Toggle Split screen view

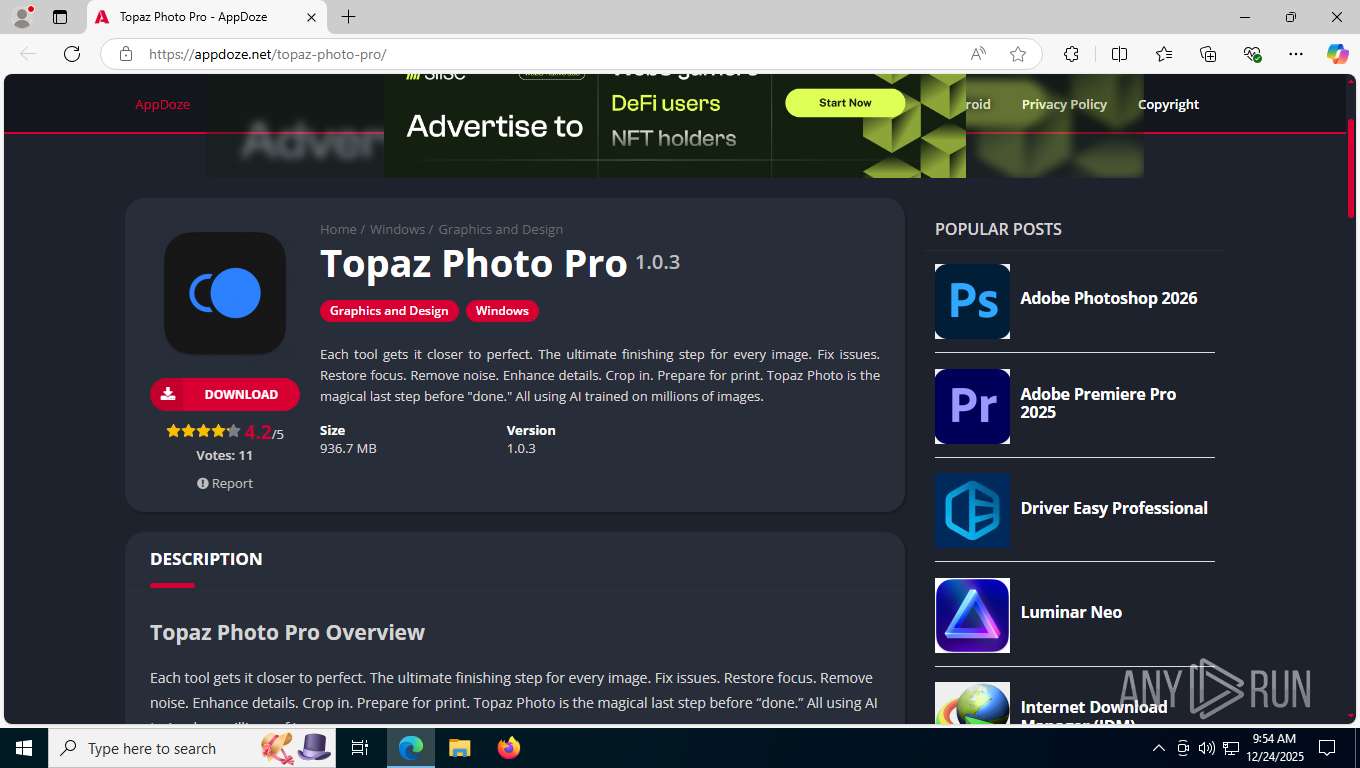click(x=1119, y=54)
